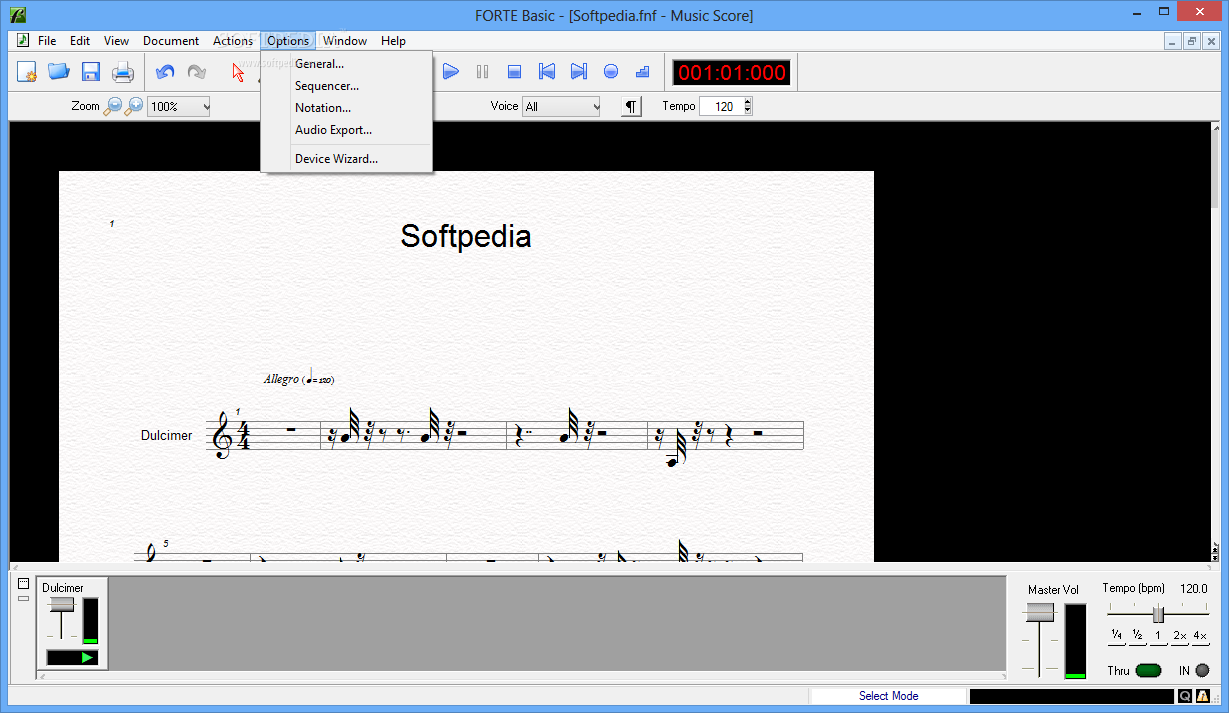Set tempo multiplier to ¼

pyautogui.click(x=1116, y=636)
